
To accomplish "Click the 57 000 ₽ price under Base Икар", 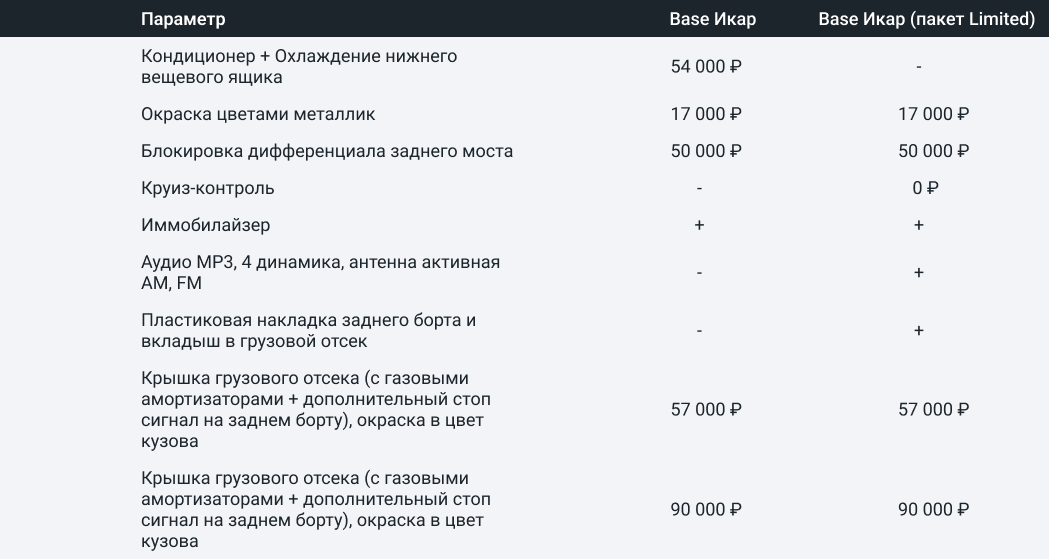I will pos(706,409).
